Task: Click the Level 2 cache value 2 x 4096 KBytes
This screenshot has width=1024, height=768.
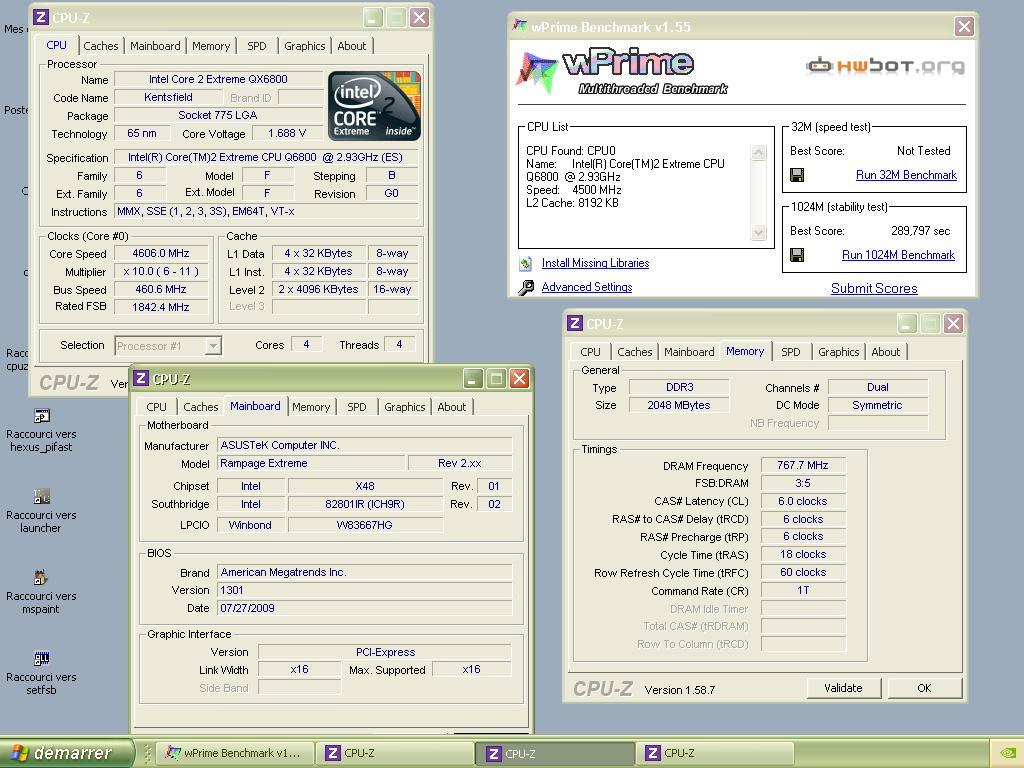Action: pyautogui.click(x=318, y=289)
